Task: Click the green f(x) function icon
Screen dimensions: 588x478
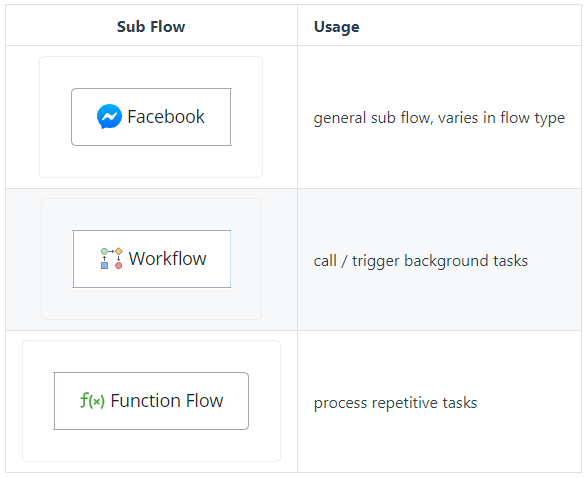Action: [x=92, y=400]
